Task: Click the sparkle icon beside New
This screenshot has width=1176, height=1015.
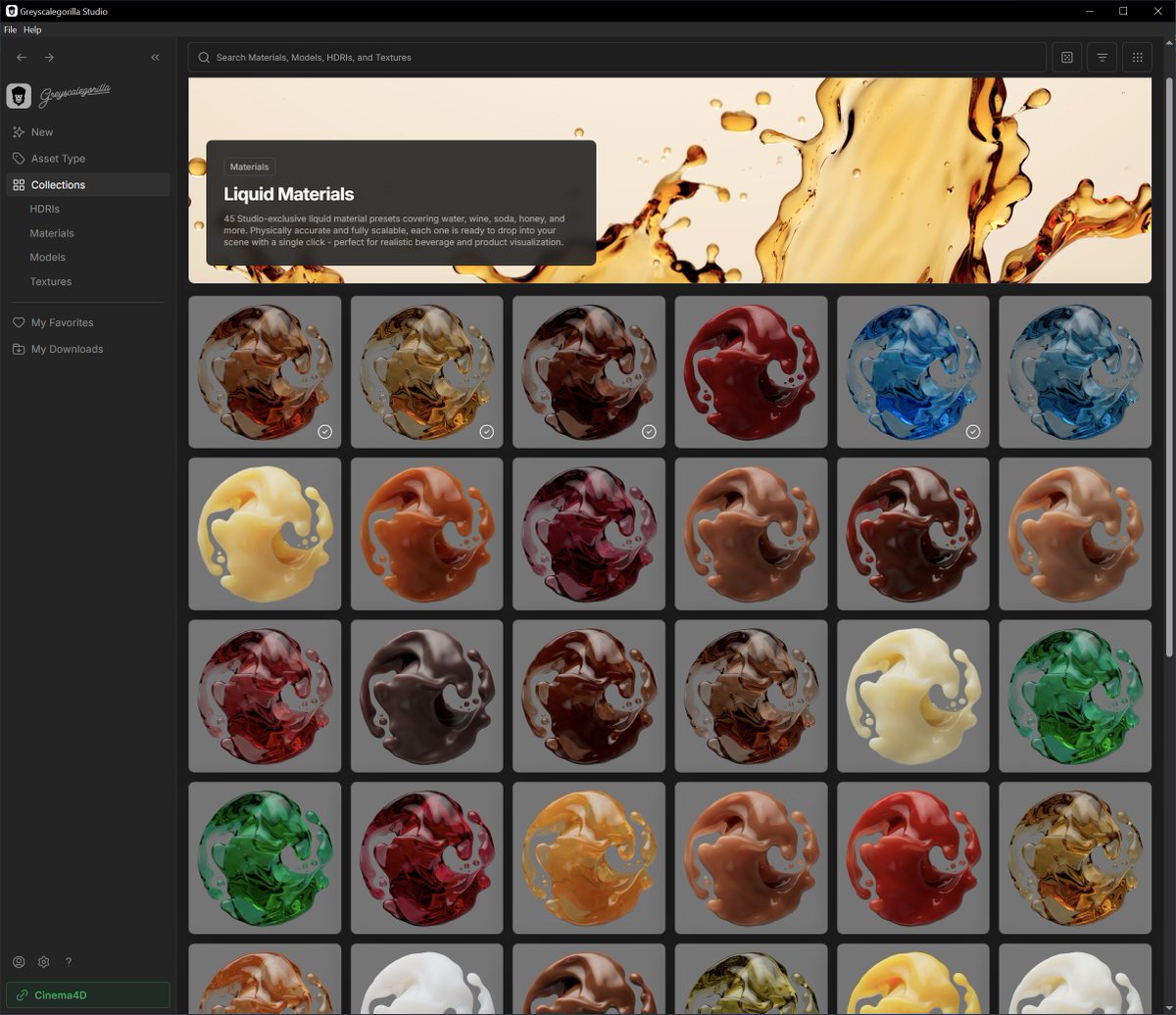Action: 19,132
